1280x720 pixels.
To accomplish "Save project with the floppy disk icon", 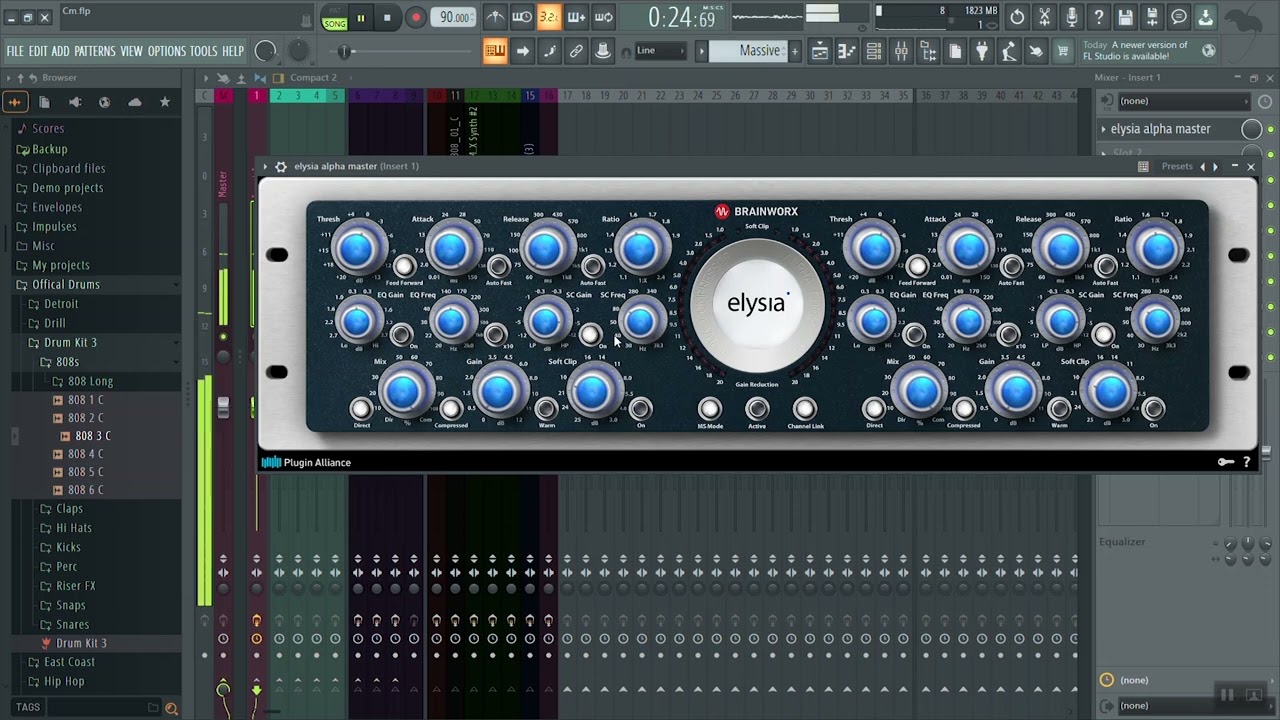I will point(1125,17).
